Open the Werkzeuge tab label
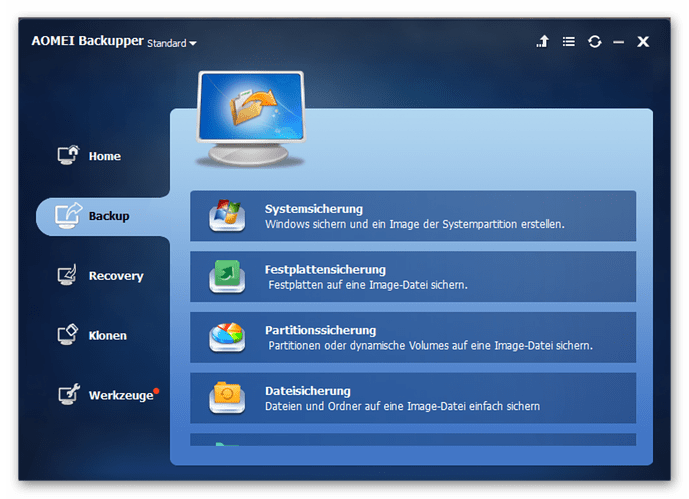 tap(121, 395)
